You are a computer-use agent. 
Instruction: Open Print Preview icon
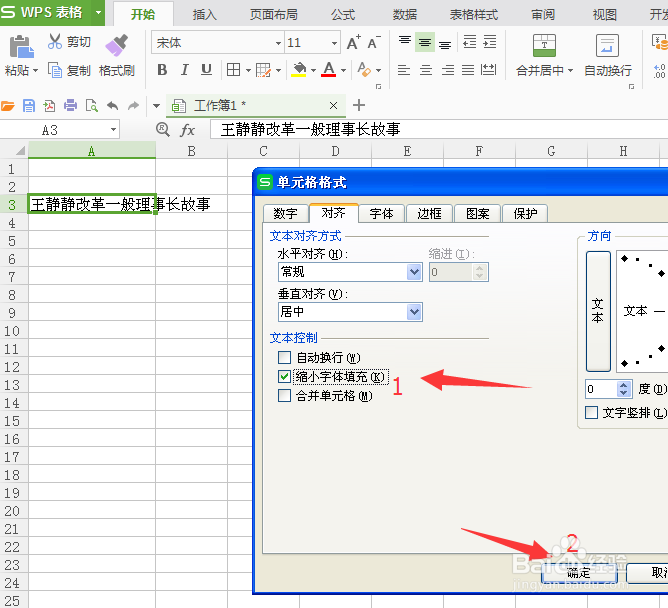point(92,105)
